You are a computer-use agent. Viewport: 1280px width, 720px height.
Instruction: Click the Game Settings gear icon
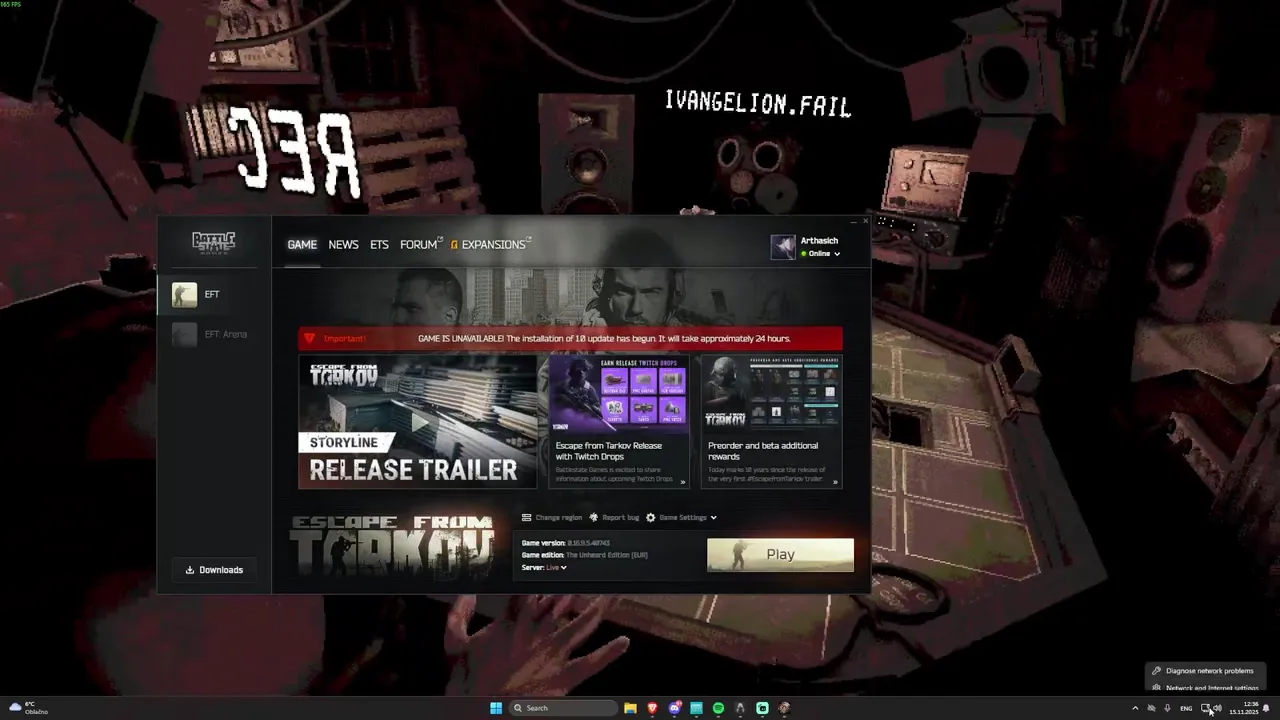tap(651, 518)
